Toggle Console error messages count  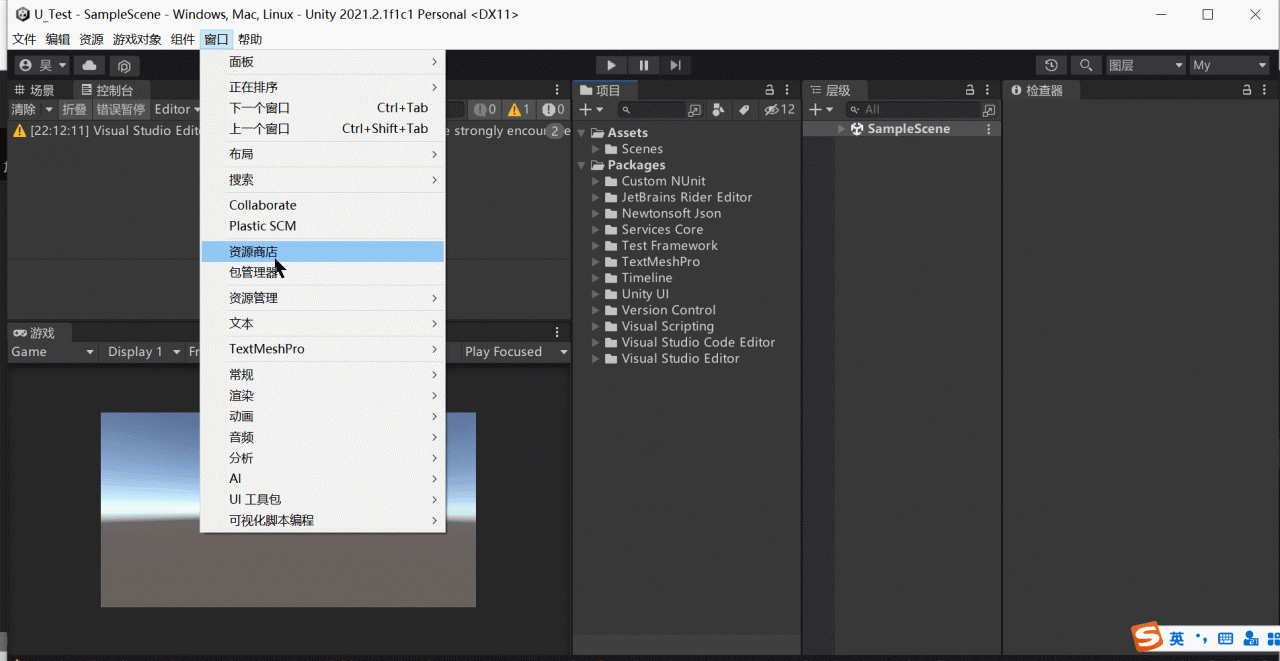553,109
